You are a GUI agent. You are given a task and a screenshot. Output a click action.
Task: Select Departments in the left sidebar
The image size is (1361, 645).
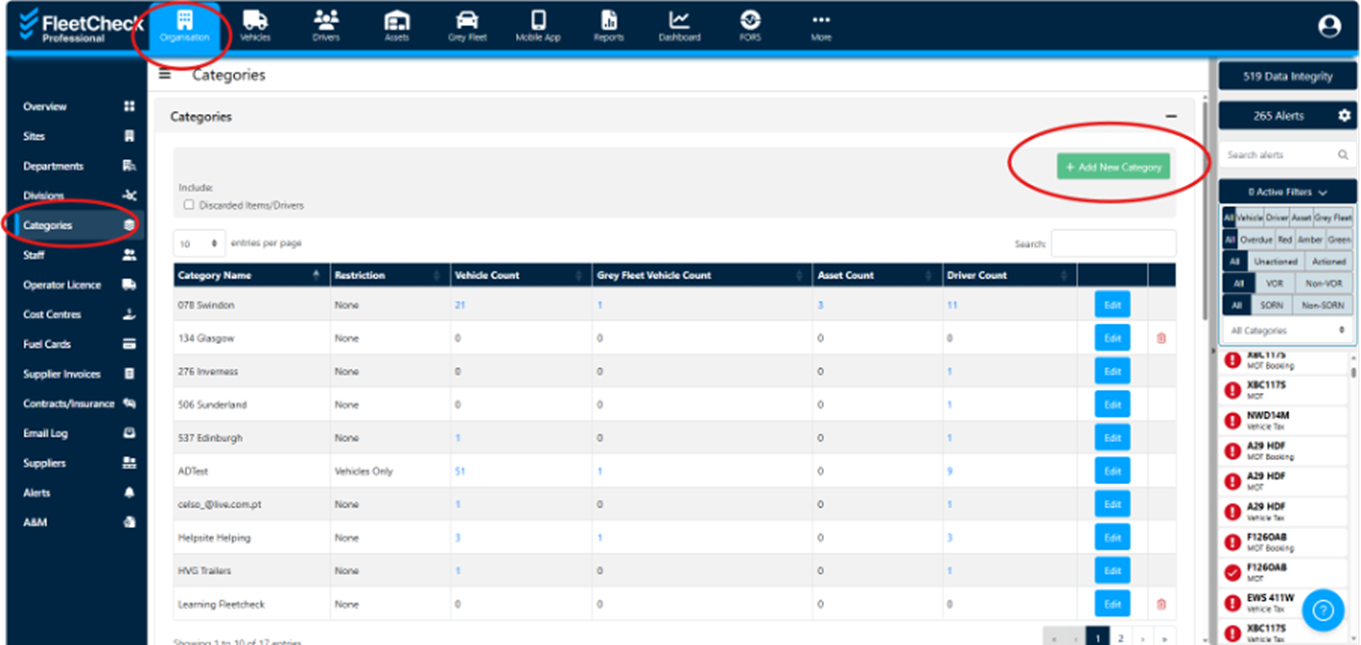54,166
